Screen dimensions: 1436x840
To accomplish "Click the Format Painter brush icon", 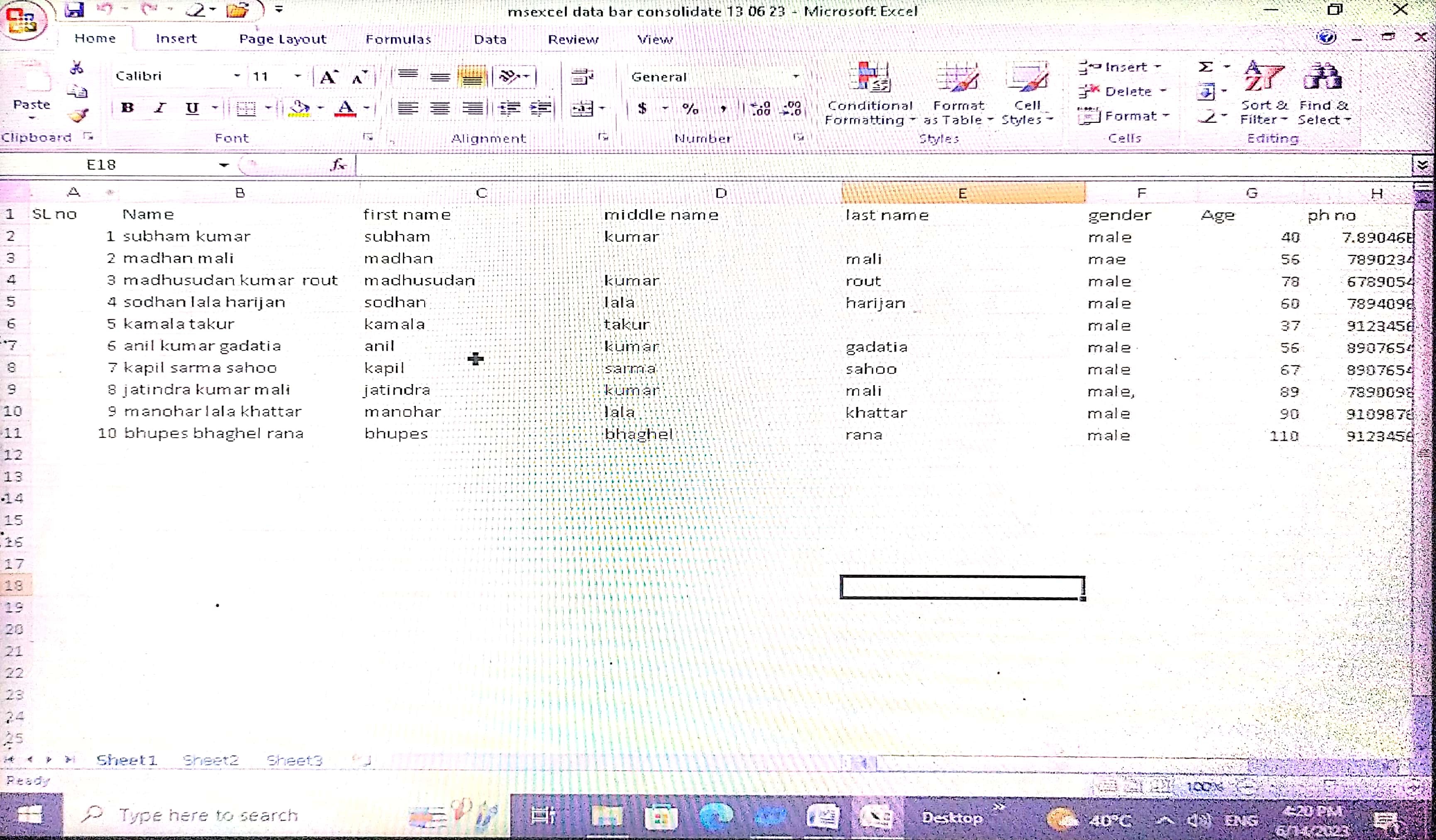I will (x=78, y=116).
